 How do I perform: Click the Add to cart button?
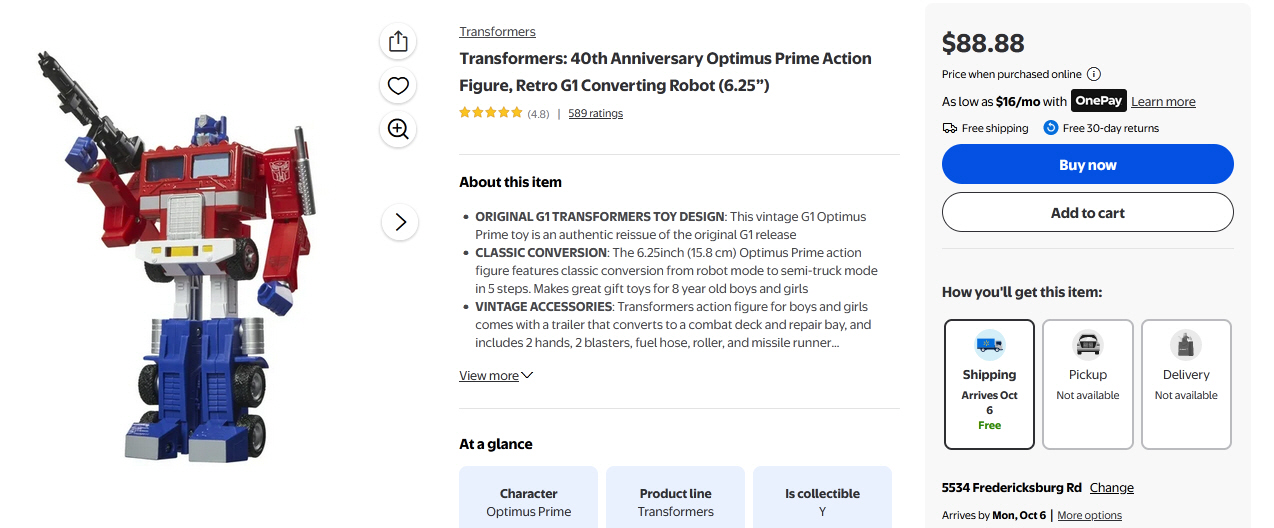[x=1087, y=213]
